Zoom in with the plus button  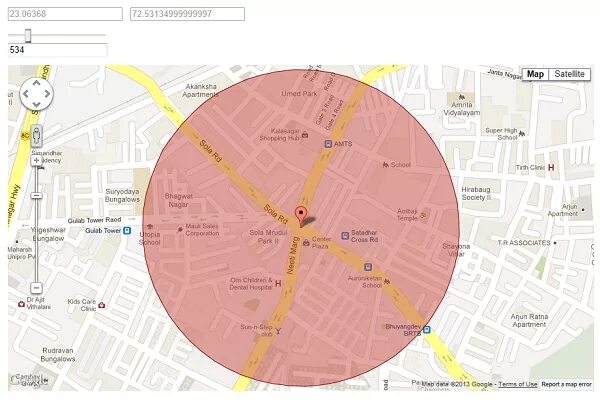(36, 160)
